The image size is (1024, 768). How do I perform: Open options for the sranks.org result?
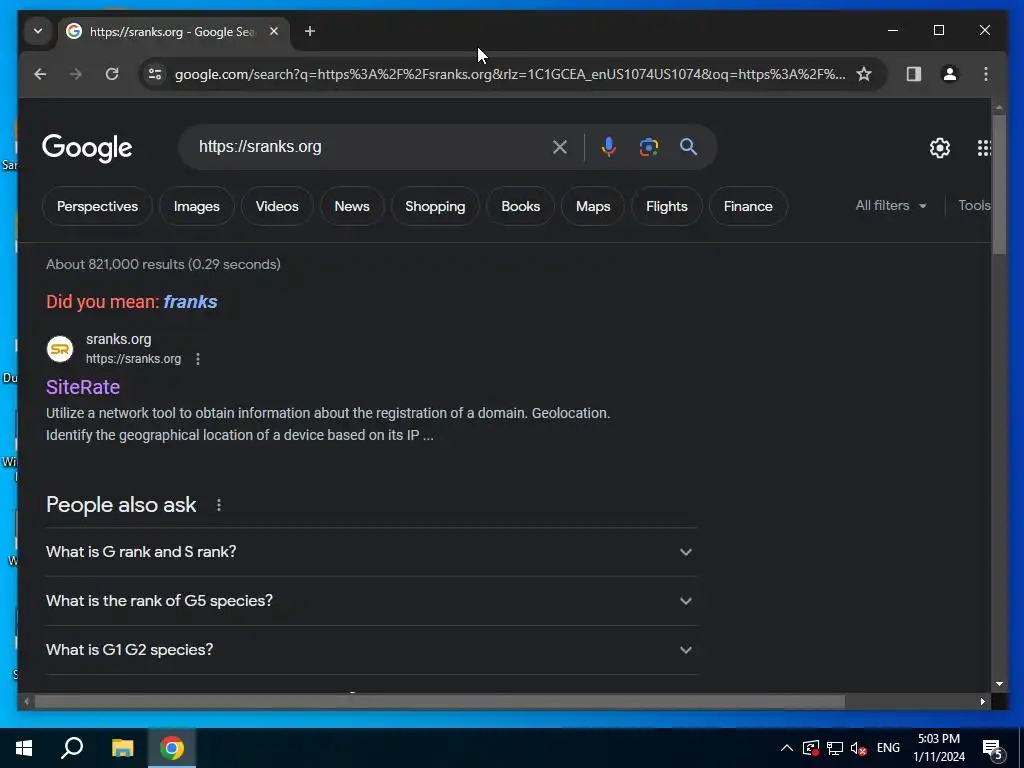point(198,359)
